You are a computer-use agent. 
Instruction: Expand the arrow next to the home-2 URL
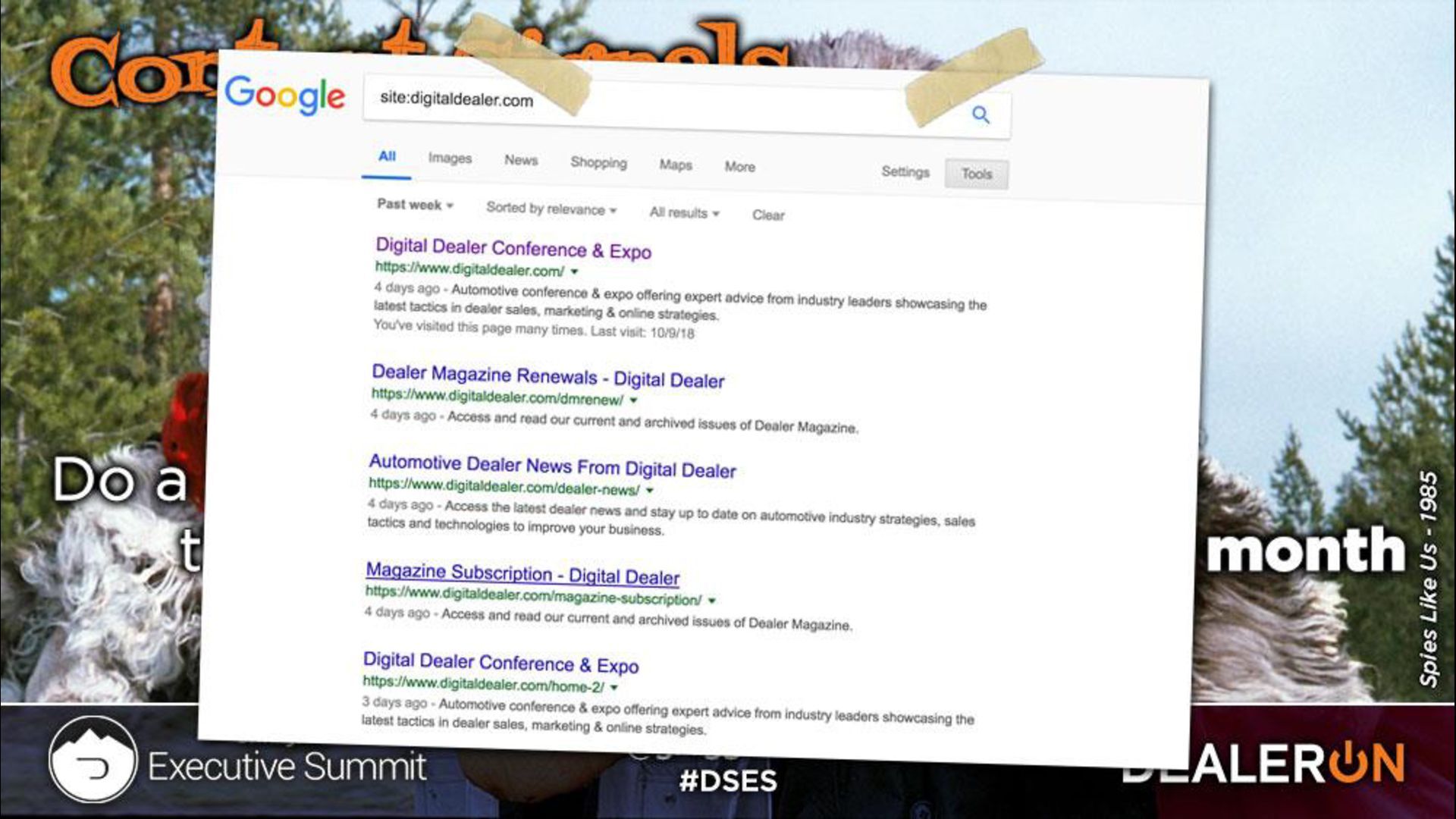[614, 688]
